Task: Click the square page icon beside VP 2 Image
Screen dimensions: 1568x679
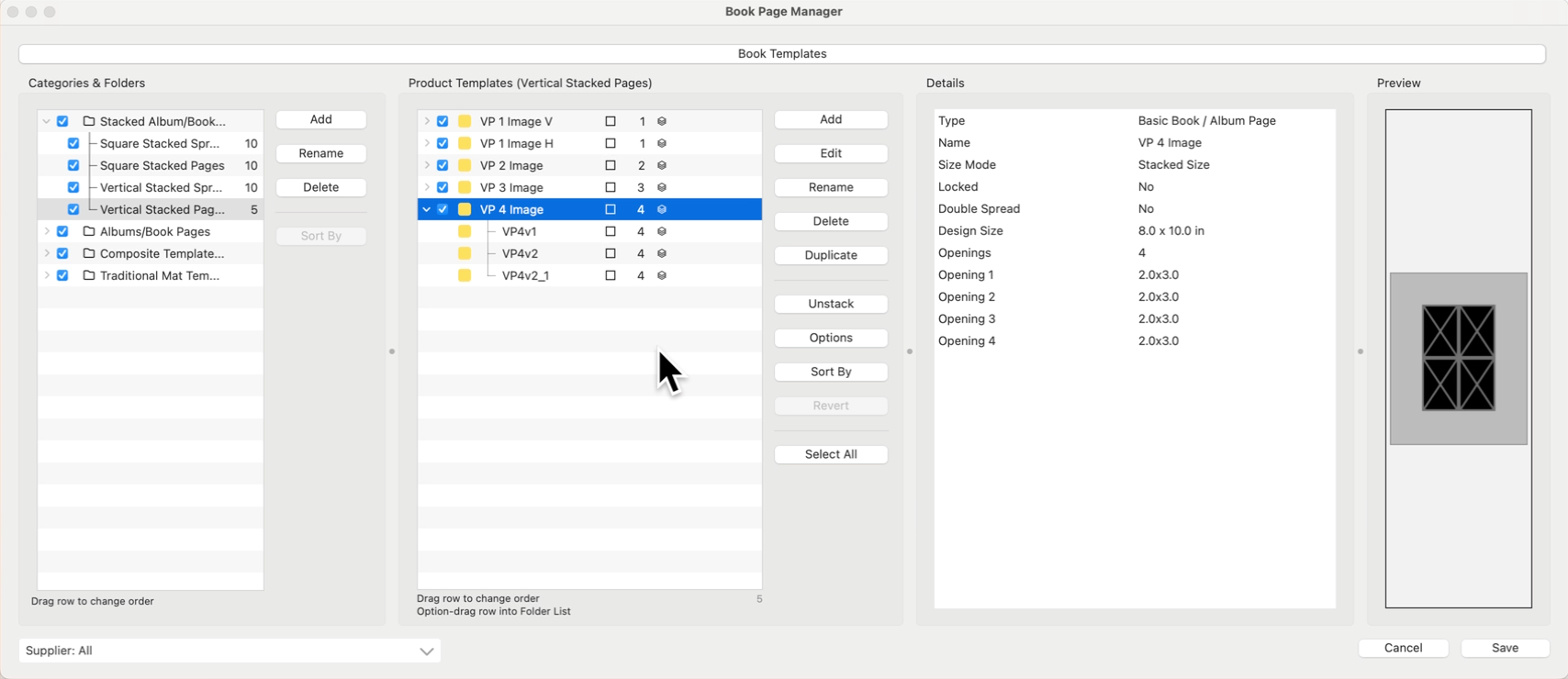Action: pos(610,165)
